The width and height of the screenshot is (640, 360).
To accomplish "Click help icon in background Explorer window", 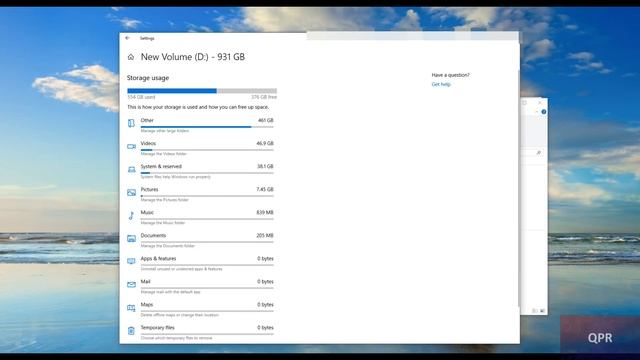I will coord(544,111).
